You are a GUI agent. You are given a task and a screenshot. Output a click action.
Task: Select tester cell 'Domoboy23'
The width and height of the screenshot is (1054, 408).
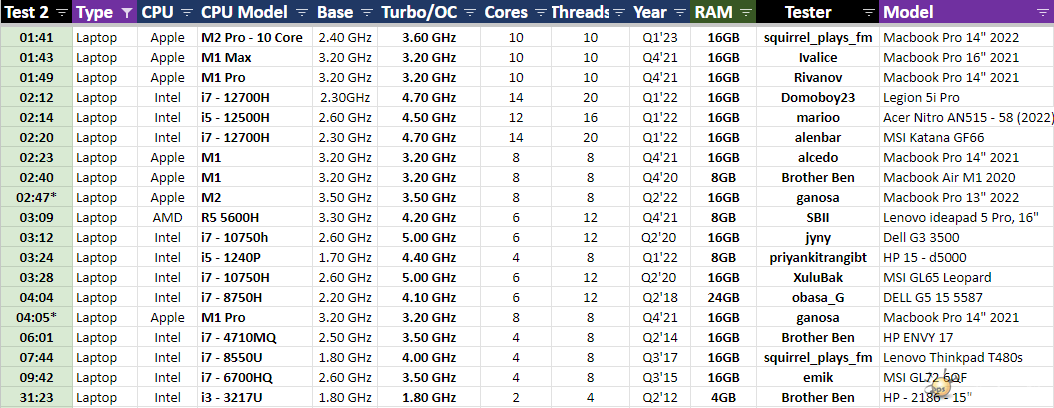tap(818, 97)
